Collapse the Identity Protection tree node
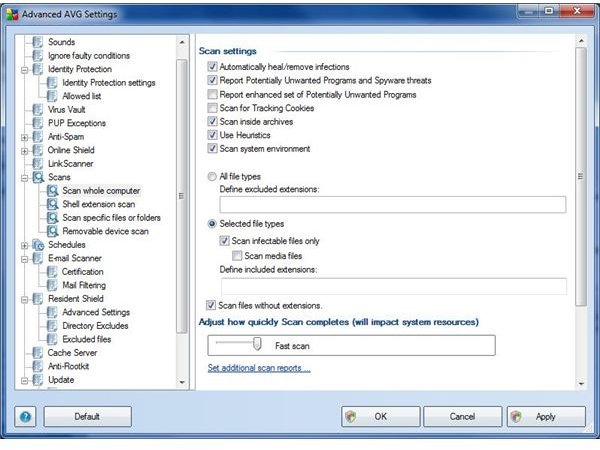This screenshot has width=600, height=450. click(24, 70)
